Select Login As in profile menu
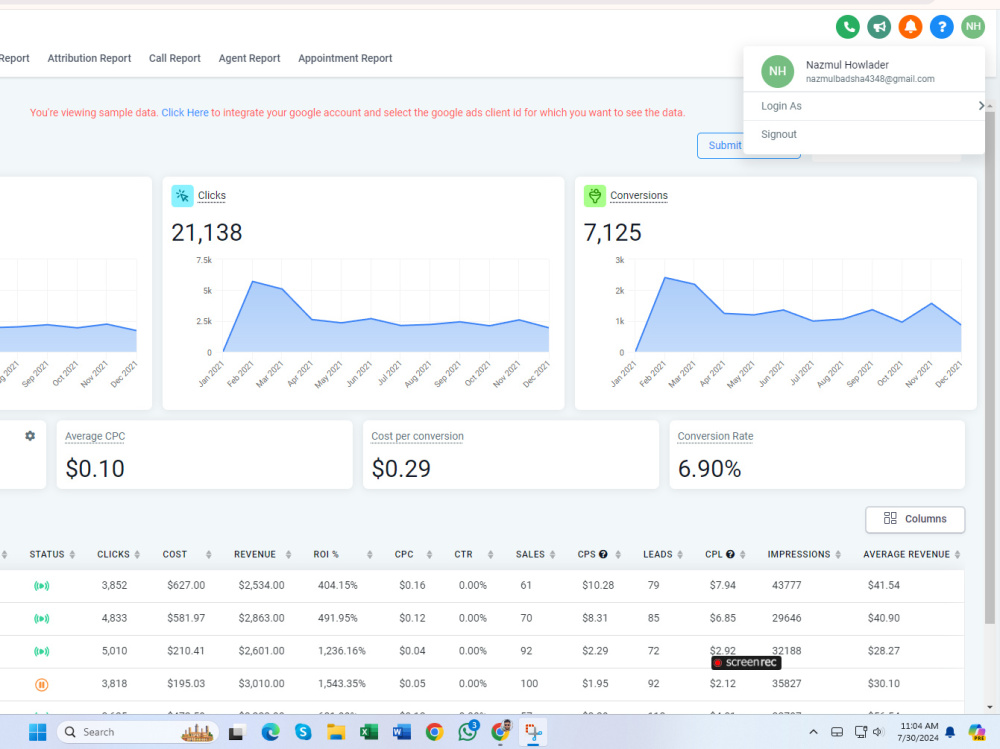 864,106
